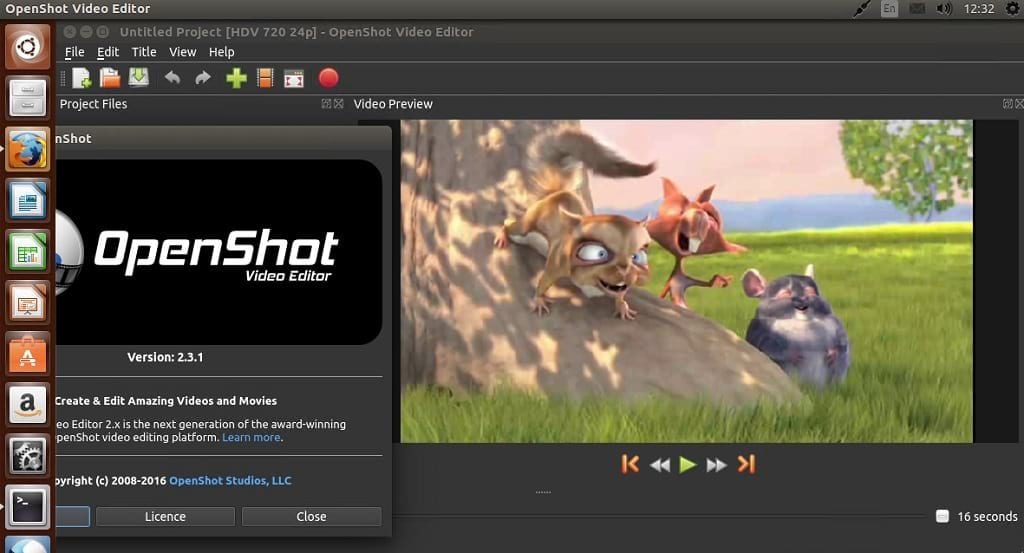
Task: Open System Settings from the dock
Action: coord(27,455)
